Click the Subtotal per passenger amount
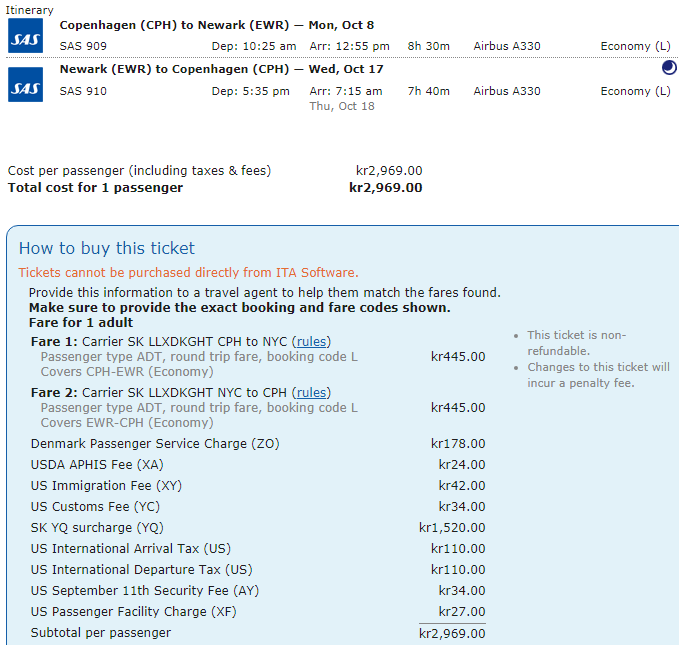The height and width of the screenshot is (645, 679). click(x=452, y=633)
